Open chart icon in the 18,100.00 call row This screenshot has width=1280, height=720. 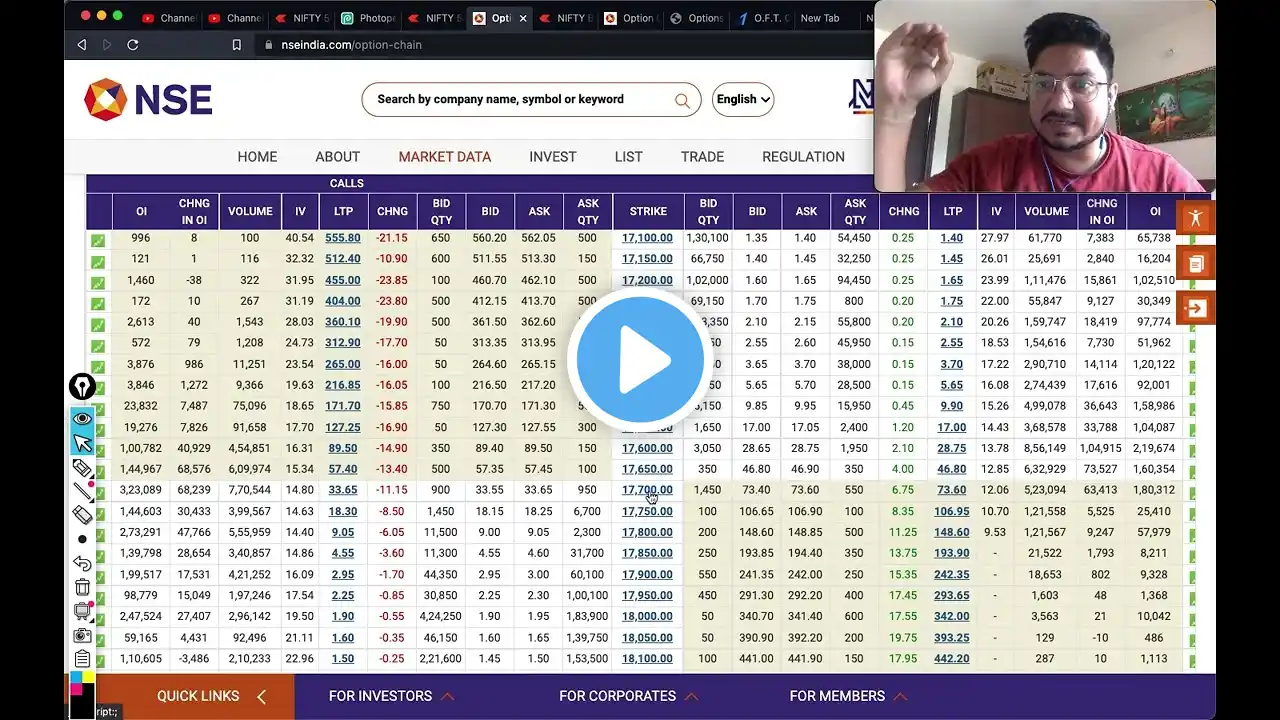coord(98,660)
